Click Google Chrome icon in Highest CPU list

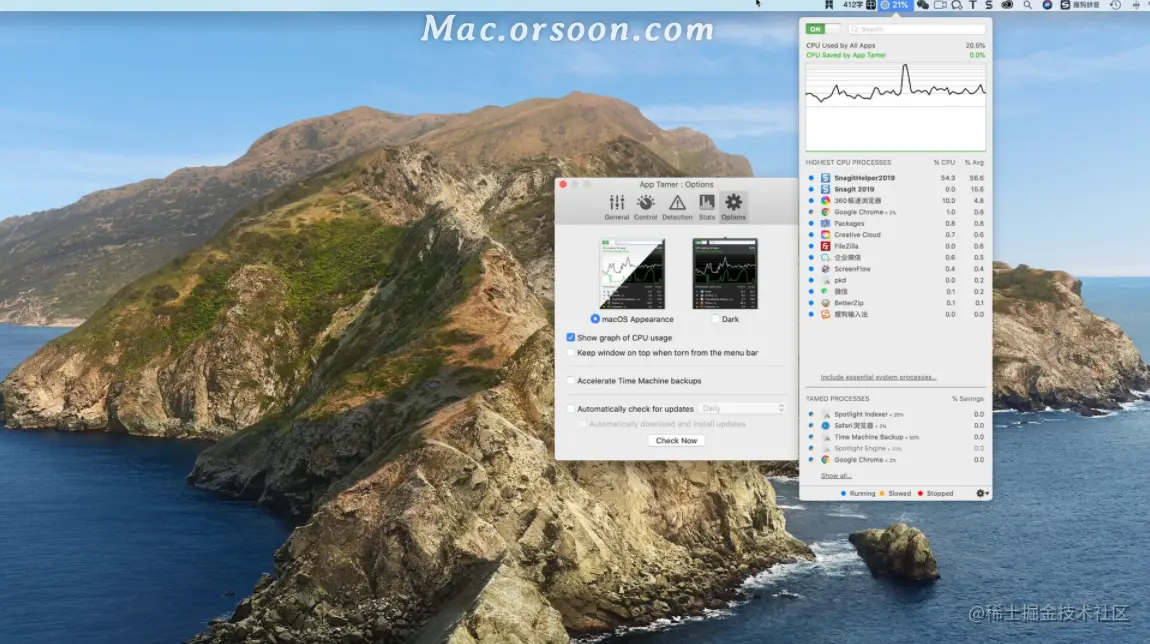point(825,212)
